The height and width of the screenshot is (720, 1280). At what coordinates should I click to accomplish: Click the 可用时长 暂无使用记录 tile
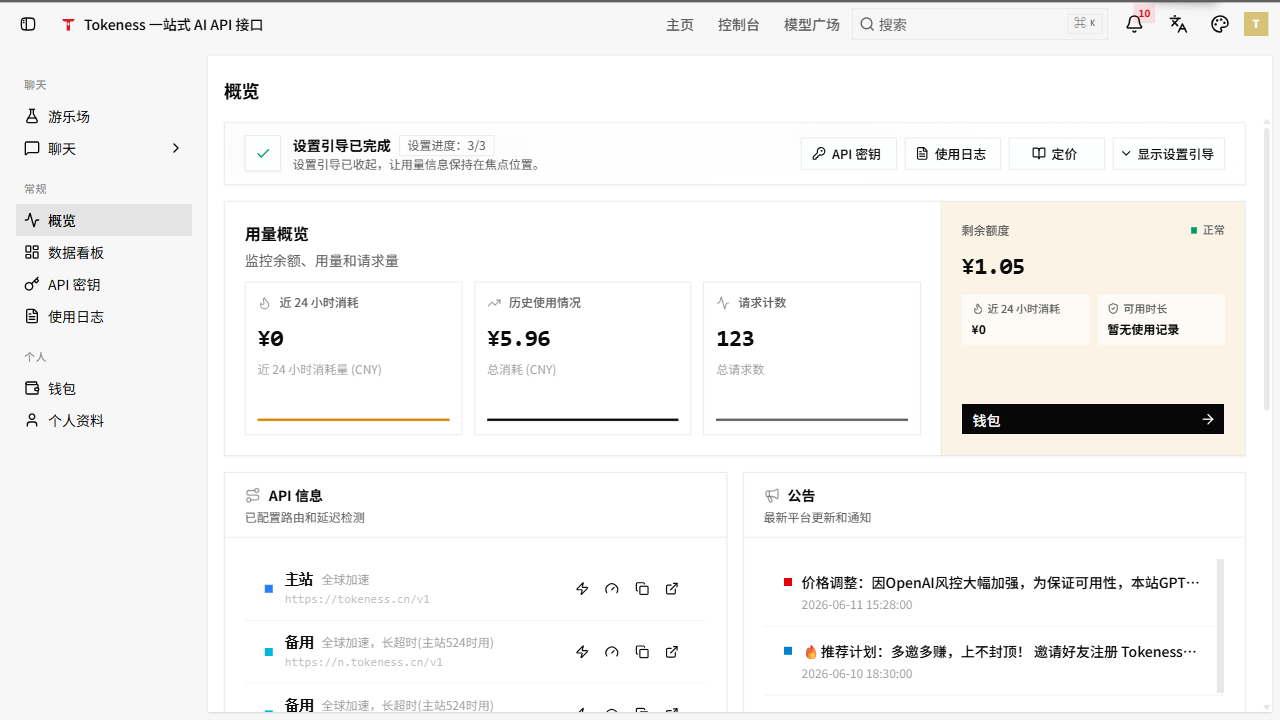(1161, 319)
